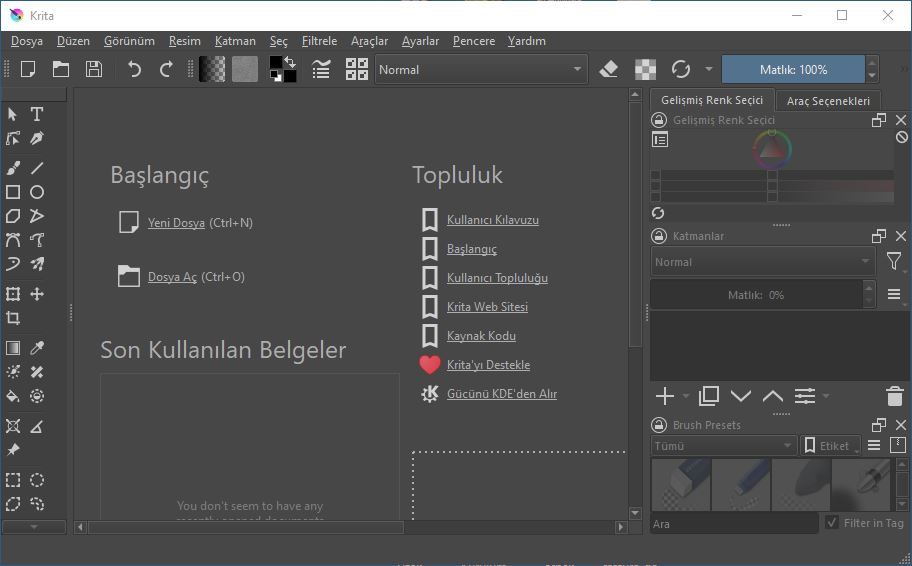Select the Transform tool
The image size is (912, 566).
tap(12, 294)
